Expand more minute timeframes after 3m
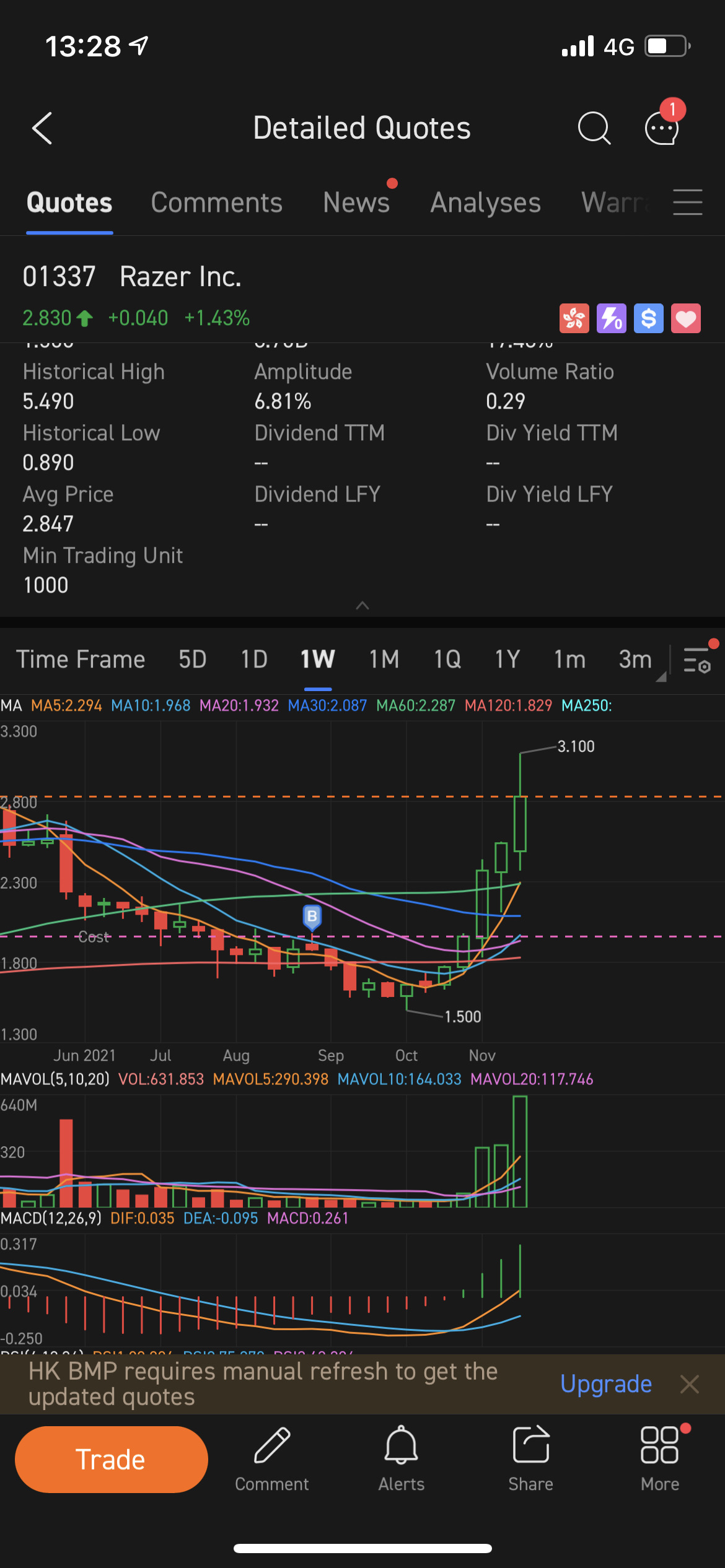Screen dimensions: 725x1568 661,677
